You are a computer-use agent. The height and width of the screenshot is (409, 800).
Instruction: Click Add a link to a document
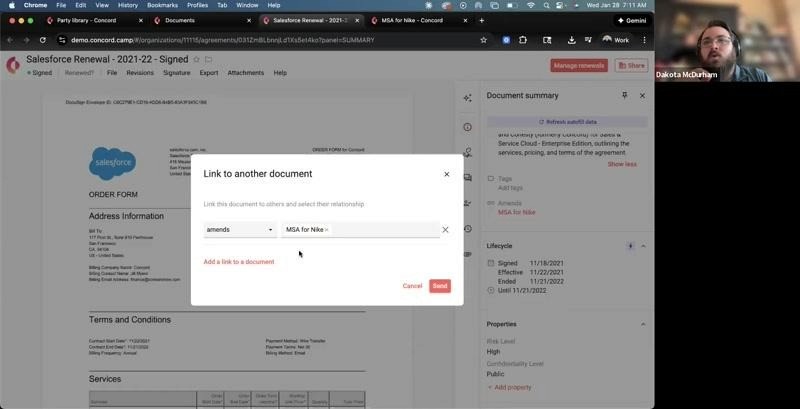click(x=239, y=262)
